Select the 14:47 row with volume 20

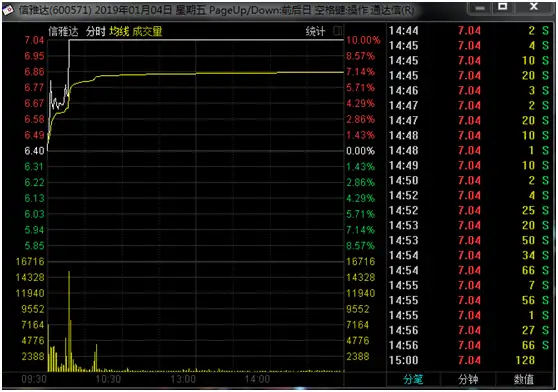tap(469, 120)
